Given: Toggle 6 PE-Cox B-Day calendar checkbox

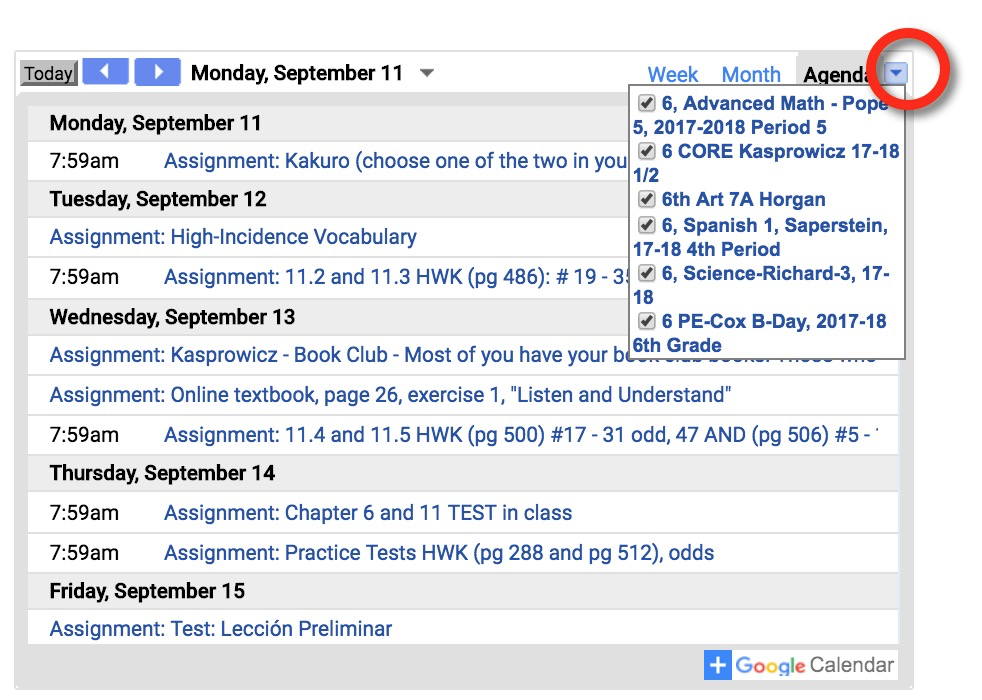Looking at the screenshot, I should coord(647,321).
